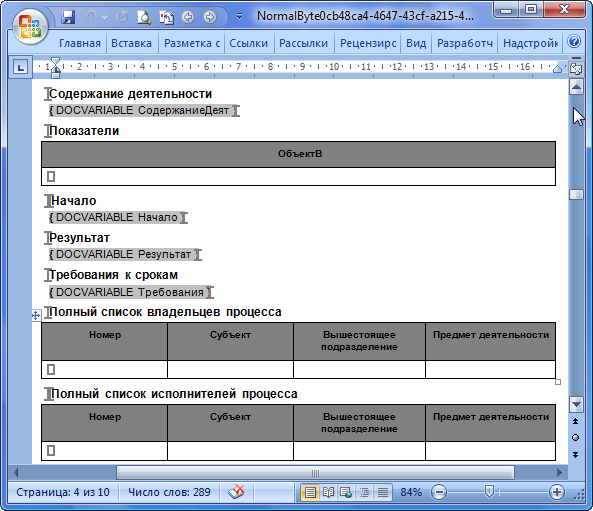This screenshot has height=511, width=593.
Task: Click the Forward navigation arrow icon
Action: click(210, 17)
